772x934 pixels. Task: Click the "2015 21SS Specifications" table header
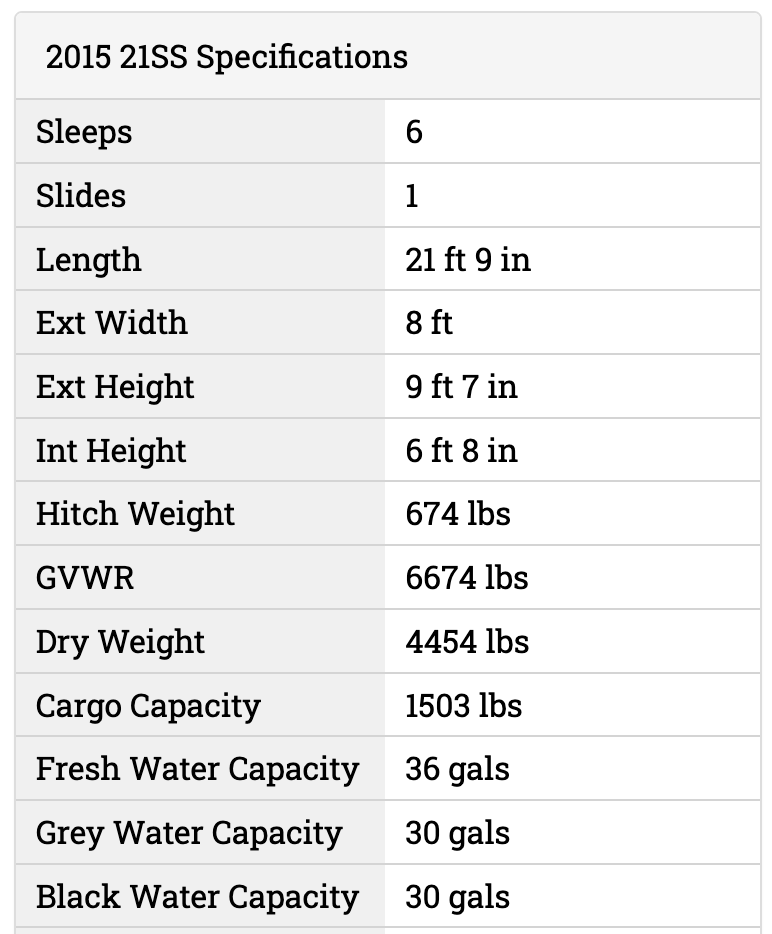pos(227,57)
